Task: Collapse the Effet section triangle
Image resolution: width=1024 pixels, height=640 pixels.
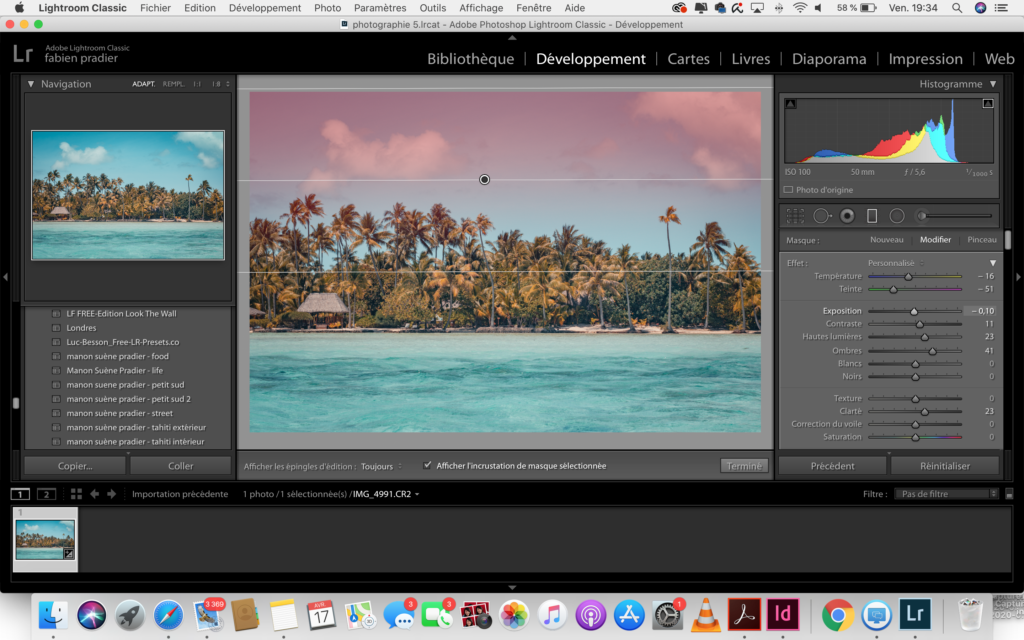Action: pyautogui.click(x=993, y=263)
